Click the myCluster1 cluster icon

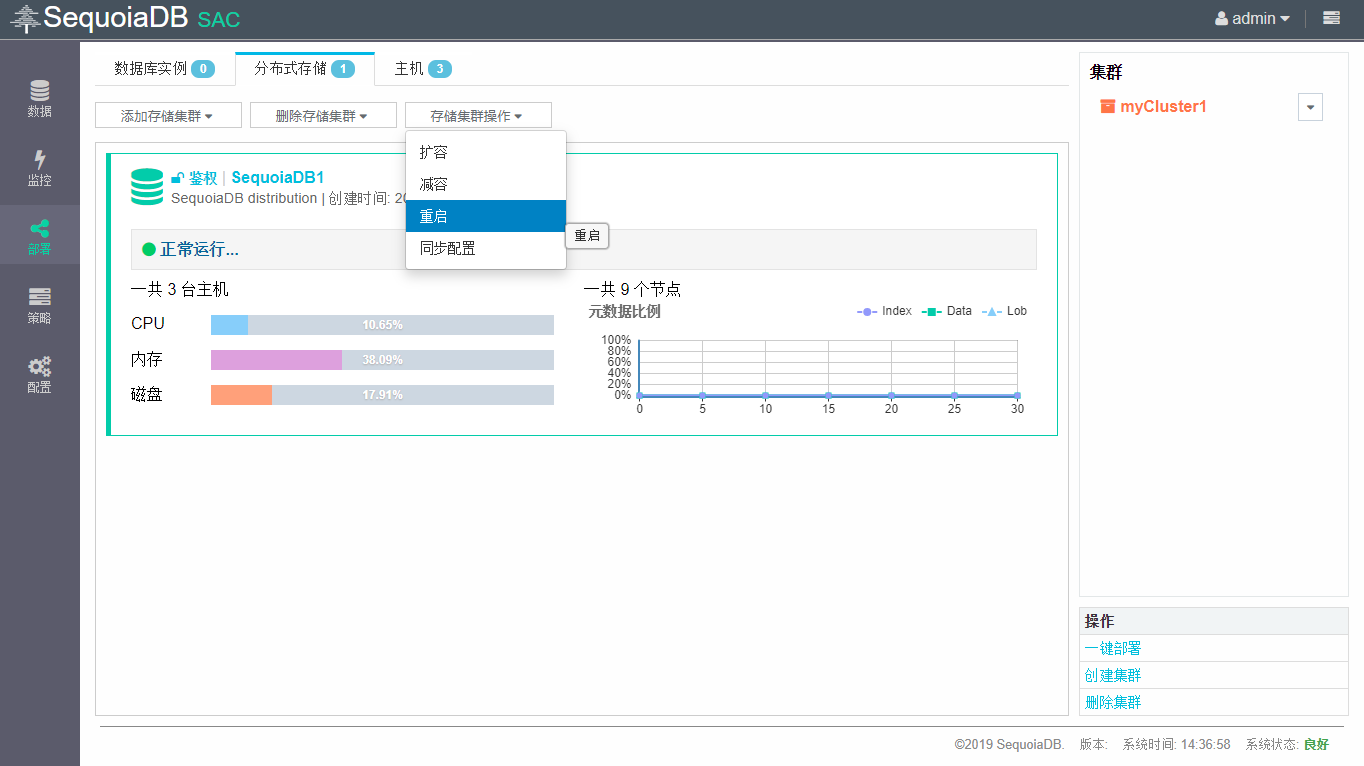click(1107, 106)
